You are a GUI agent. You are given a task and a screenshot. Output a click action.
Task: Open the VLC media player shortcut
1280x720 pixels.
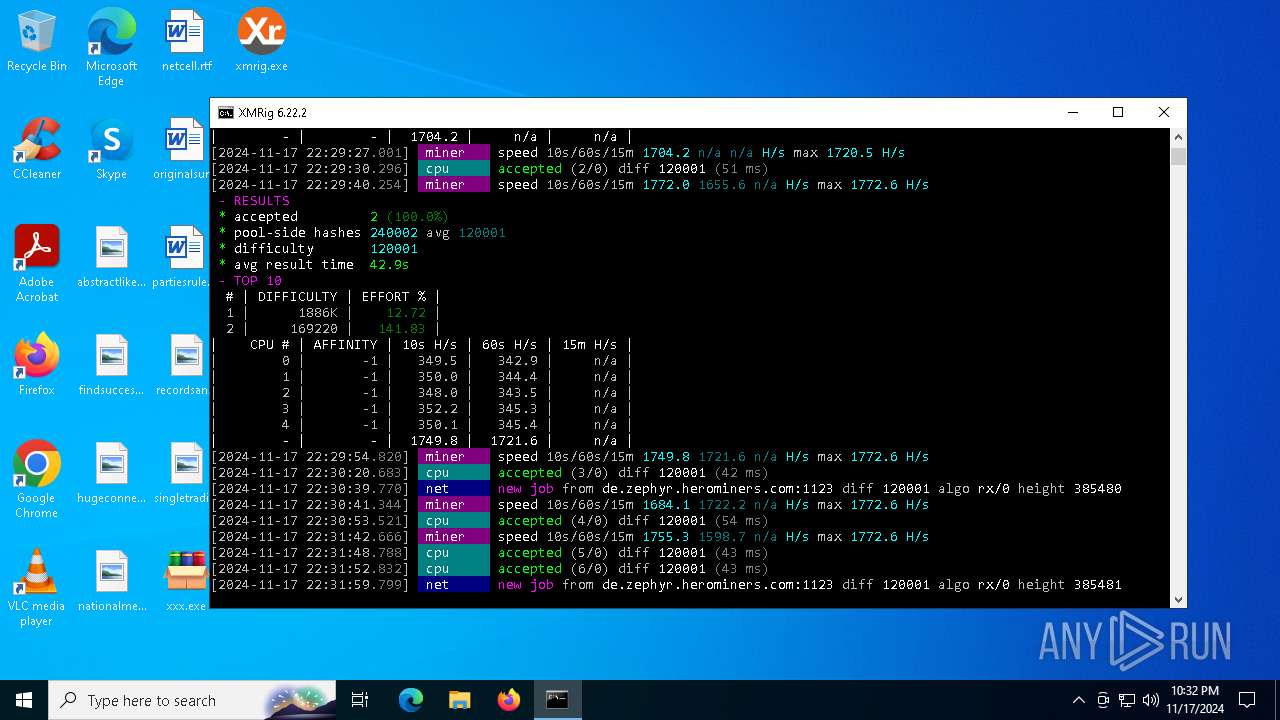37,588
